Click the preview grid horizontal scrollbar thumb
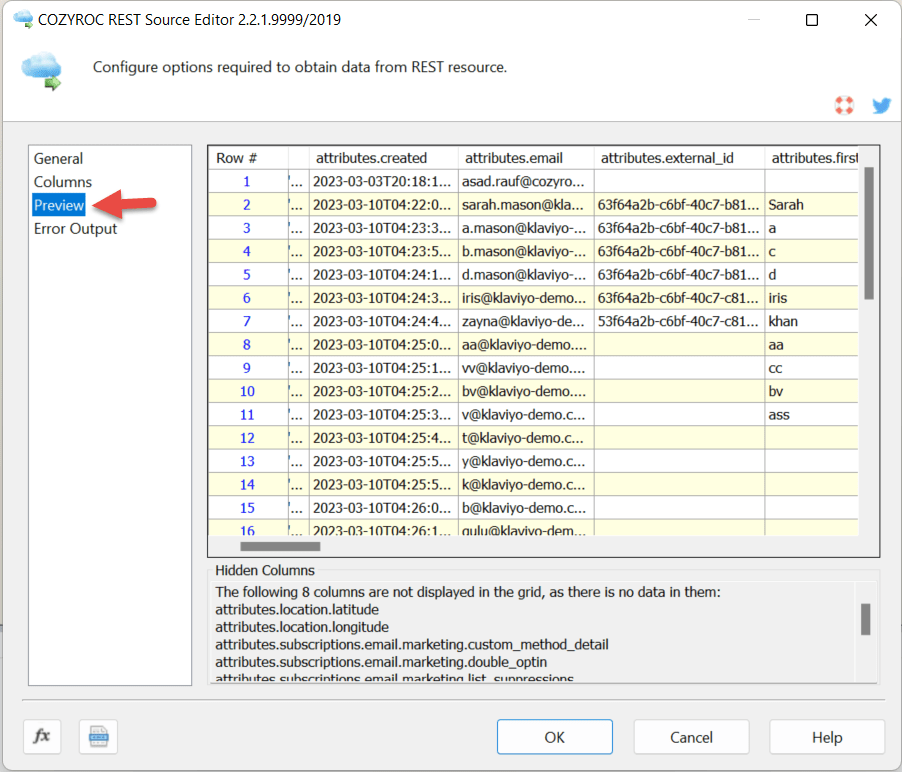902x772 pixels. [x=280, y=546]
